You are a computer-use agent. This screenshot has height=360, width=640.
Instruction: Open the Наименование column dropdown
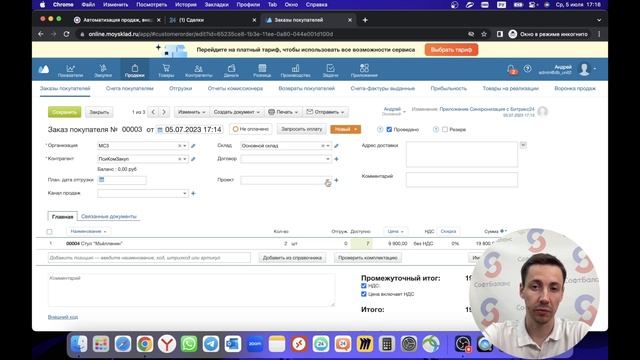pyautogui.click(x=88, y=231)
